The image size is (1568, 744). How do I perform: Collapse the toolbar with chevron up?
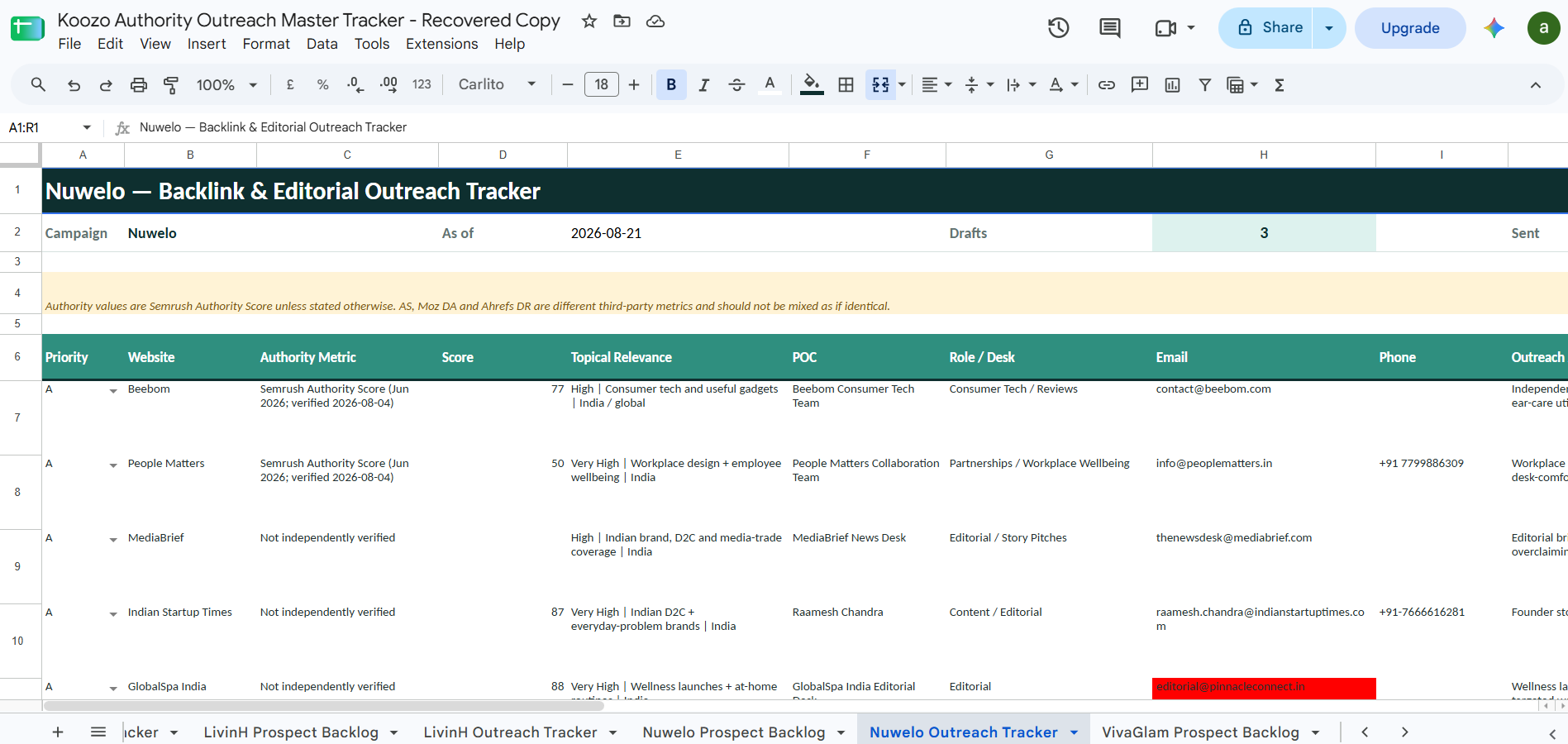tap(1536, 84)
